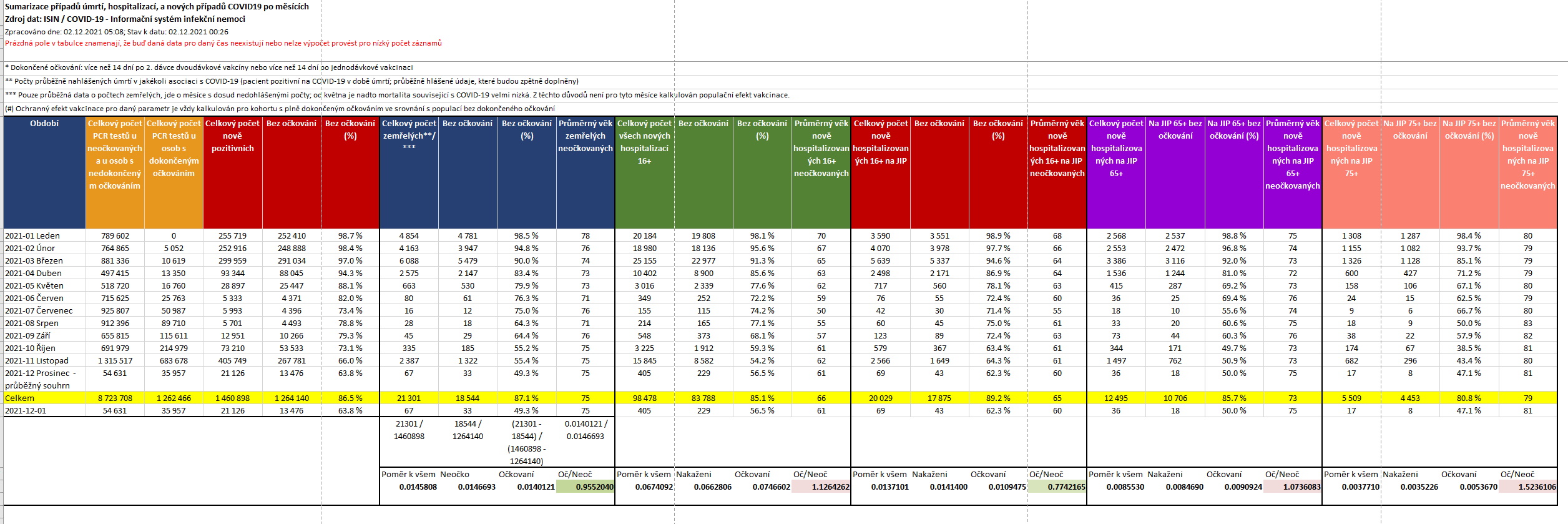Select the pink-highlighted 1.5236106 ratio cell
This screenshot has width=1568, height=524.
pyautogui.click(x=1527, y=487)
